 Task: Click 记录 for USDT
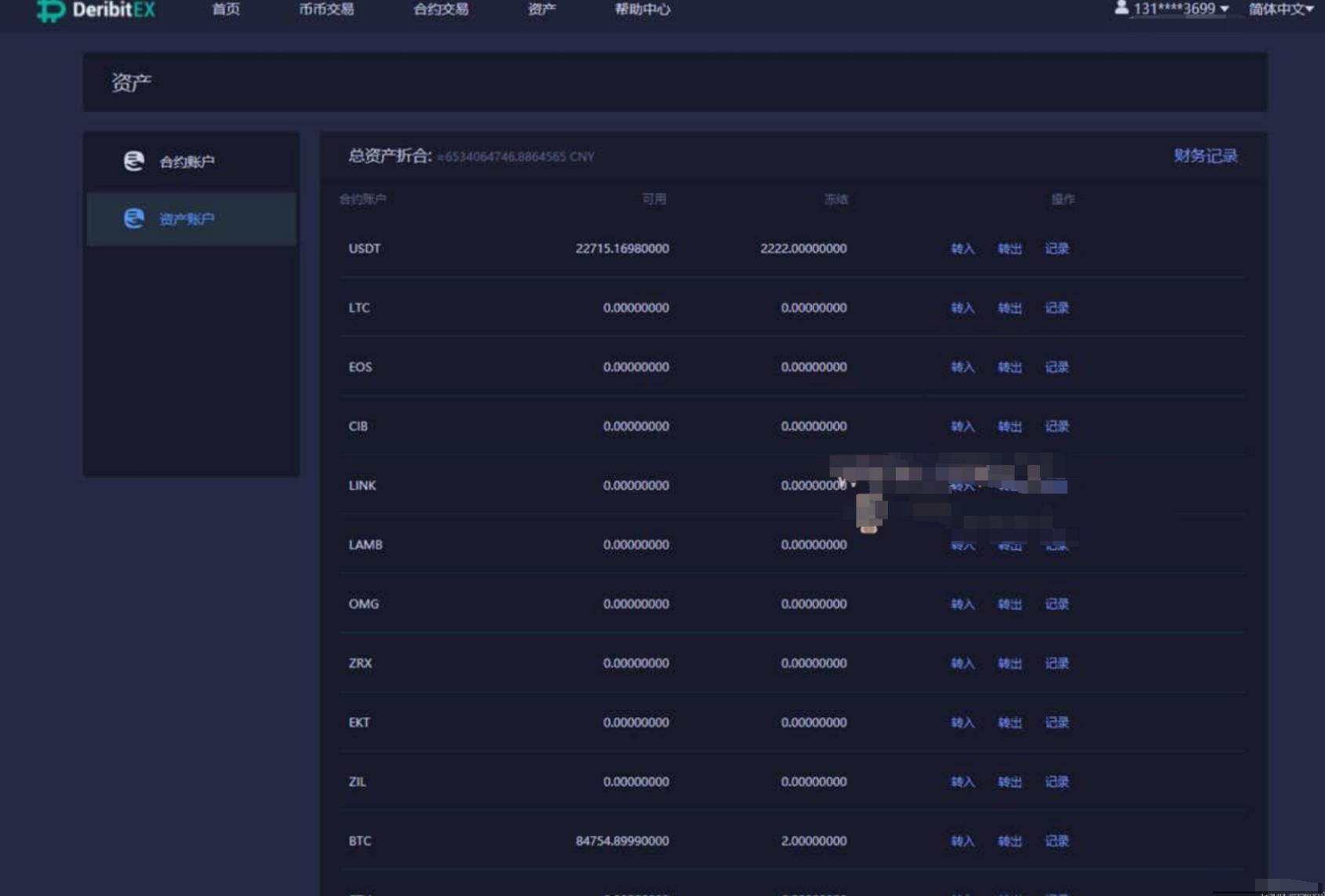pyautogui.click(x=1057, y=249)
